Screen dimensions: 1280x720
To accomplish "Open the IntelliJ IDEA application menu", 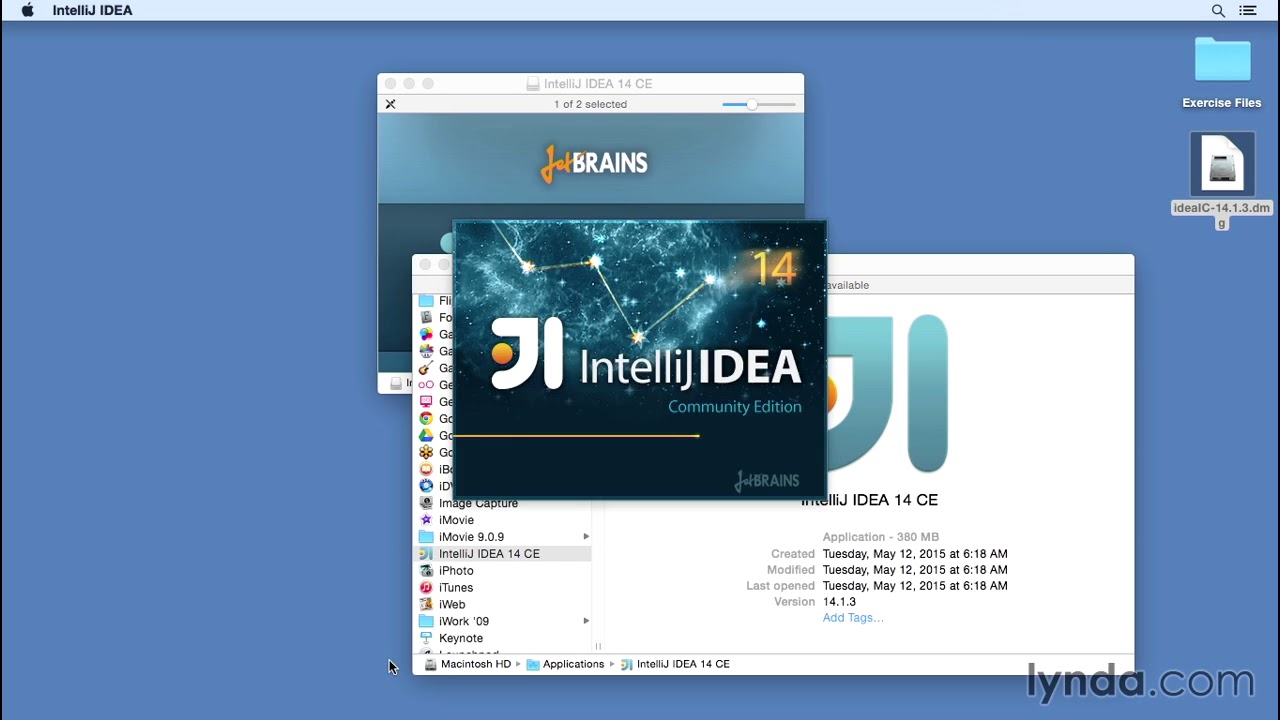I will click(x=92, y=10).
